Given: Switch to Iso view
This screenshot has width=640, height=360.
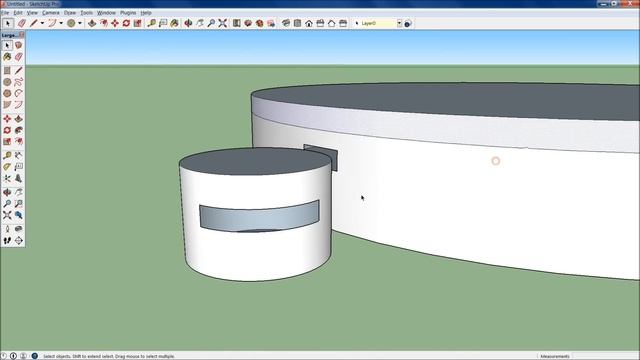Looking at the screenshot, I should (286, 23).
